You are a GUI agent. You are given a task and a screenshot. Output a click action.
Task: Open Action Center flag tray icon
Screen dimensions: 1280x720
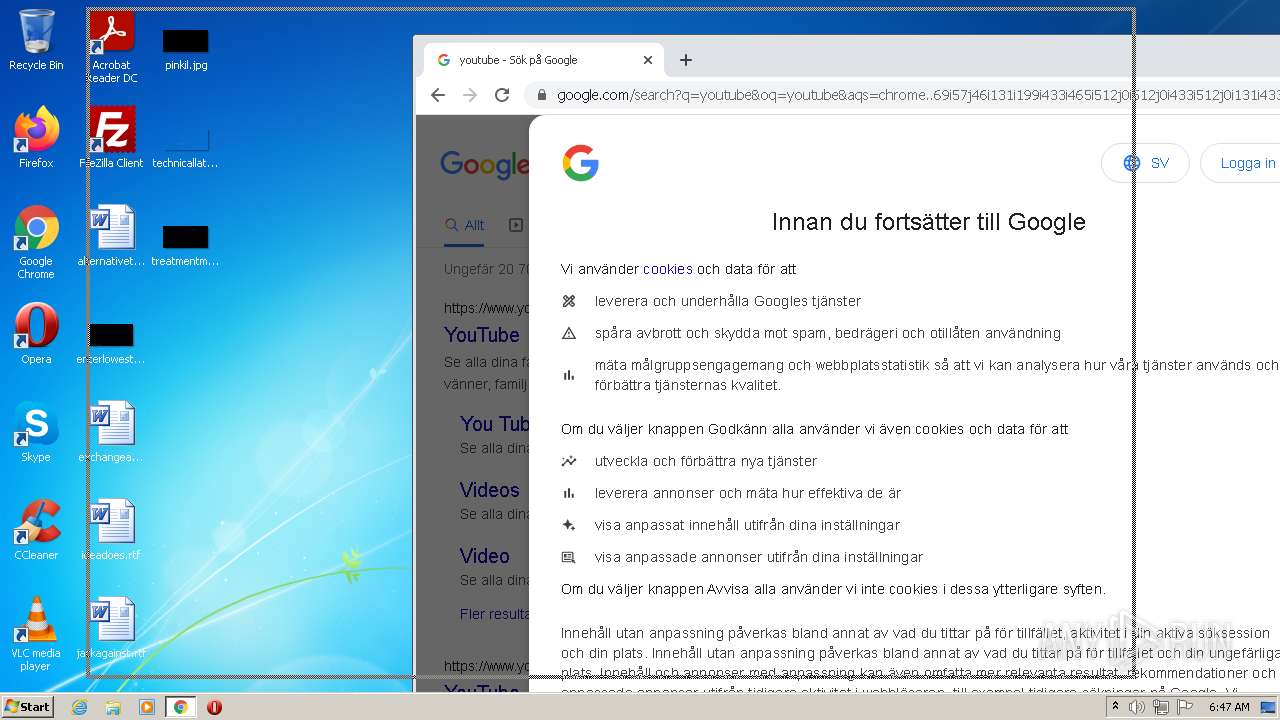tap(1185, 707)
